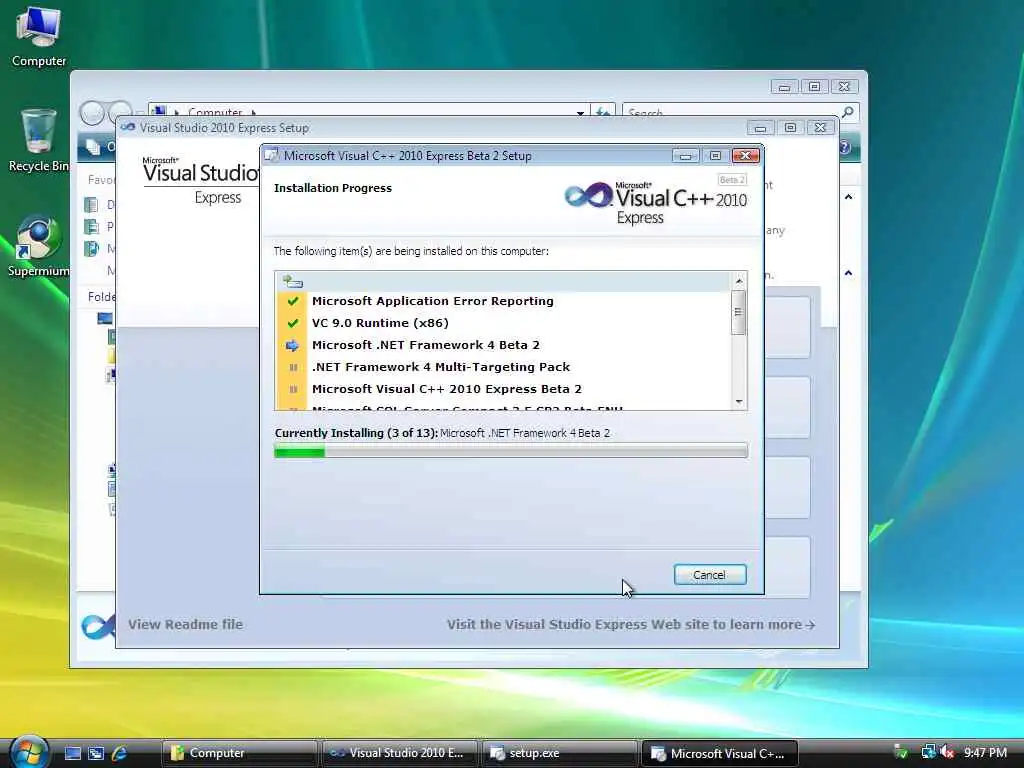Screen dimensions: 1024x768
Task: Visit the Visual Studio Express Web site link
Action: click(x=631, y=624)
